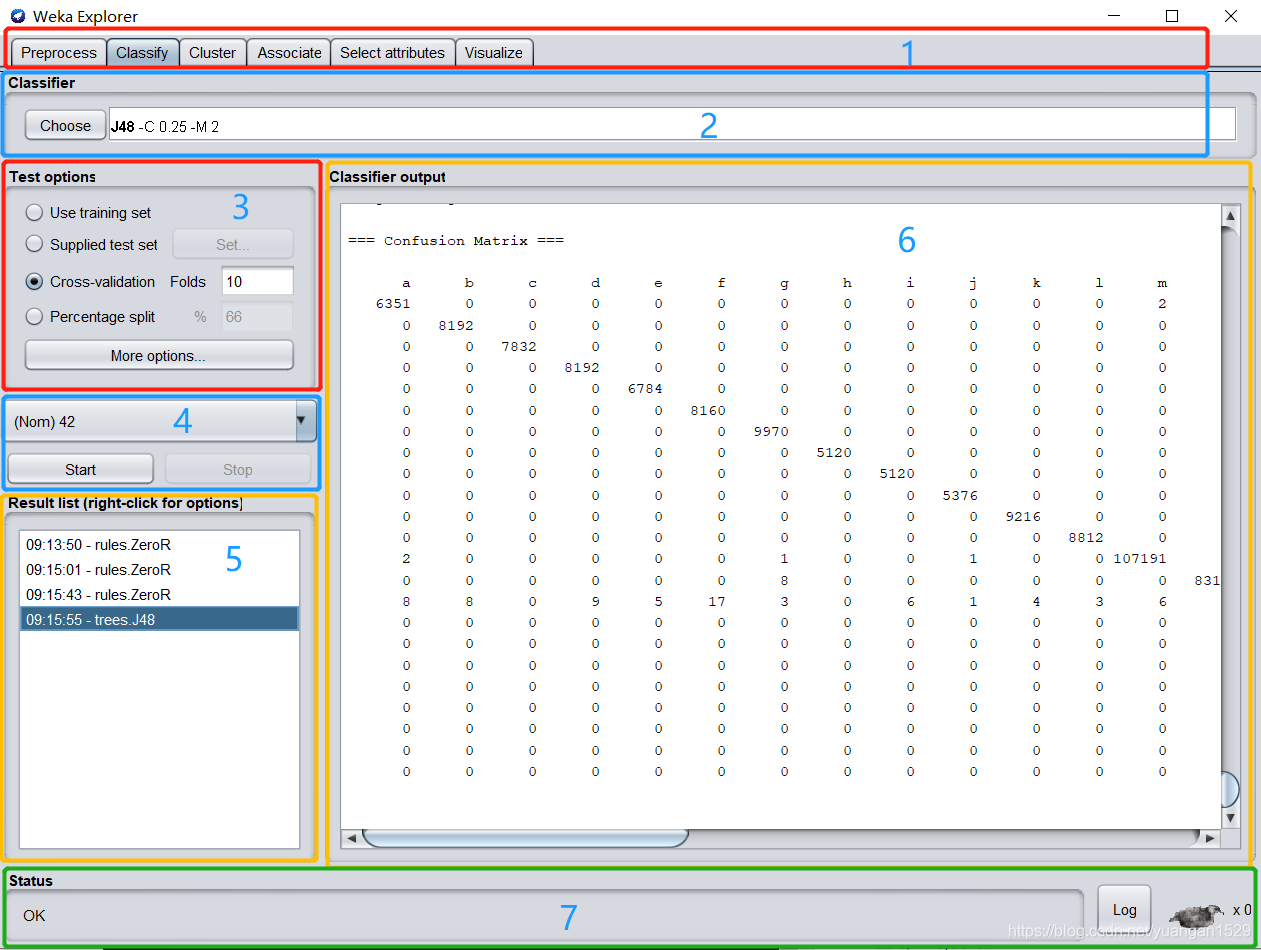Click the value 8160 in matrix
1261x950 pixels.
click(x=707, y=411)
